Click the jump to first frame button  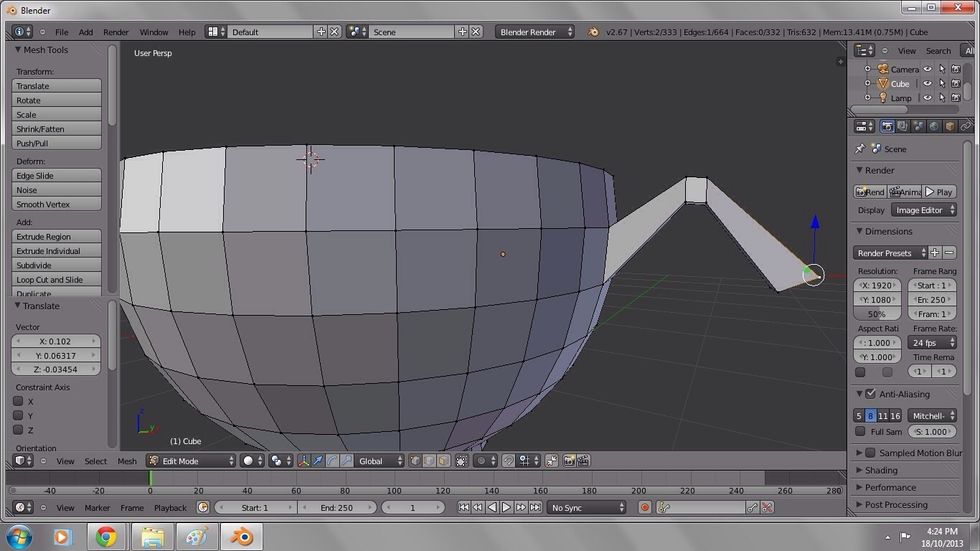click(464, 508)
